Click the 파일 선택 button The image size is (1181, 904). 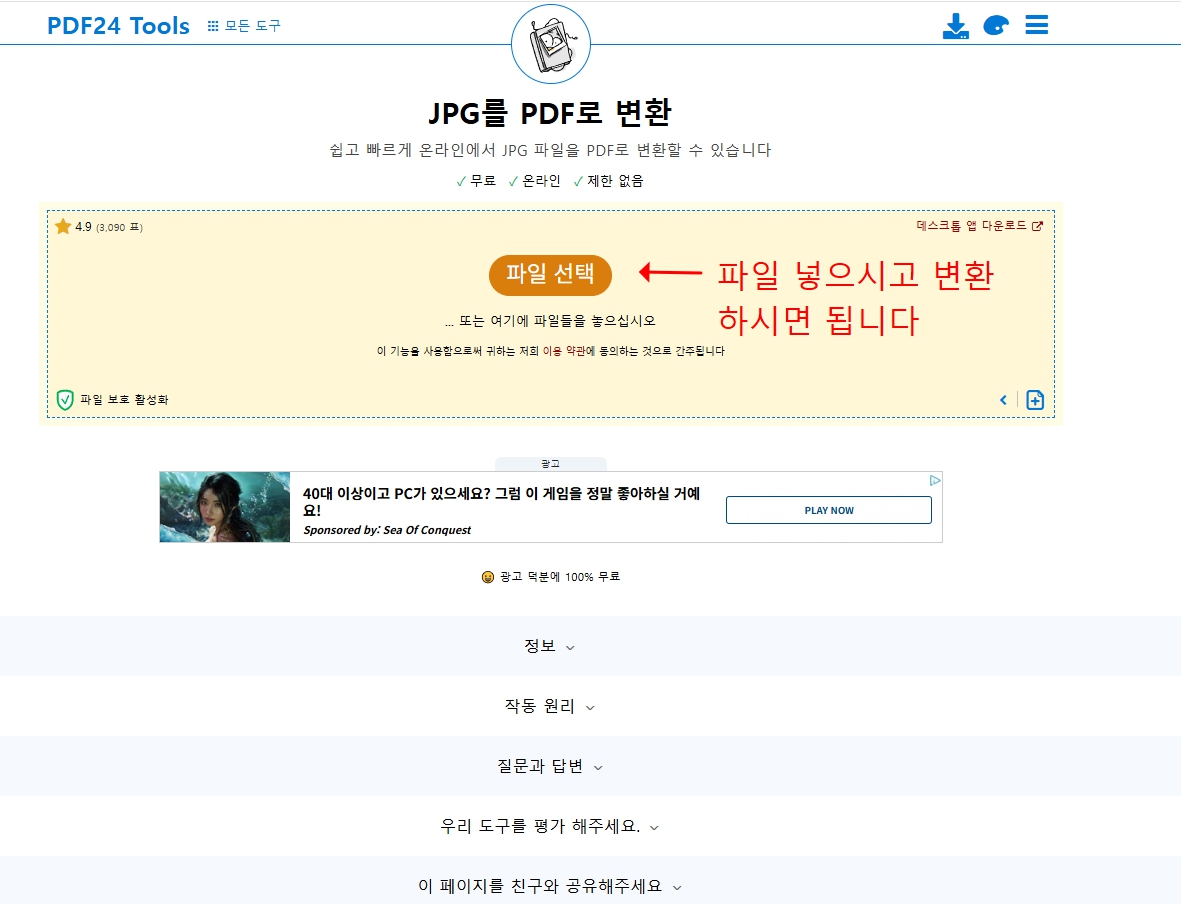550,275
